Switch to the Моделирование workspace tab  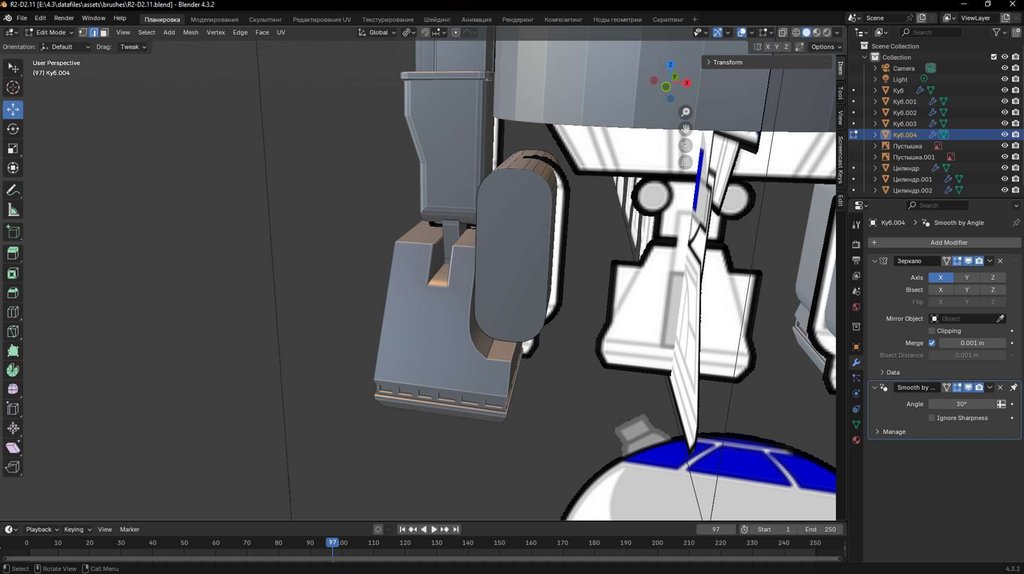pos(214,19)
